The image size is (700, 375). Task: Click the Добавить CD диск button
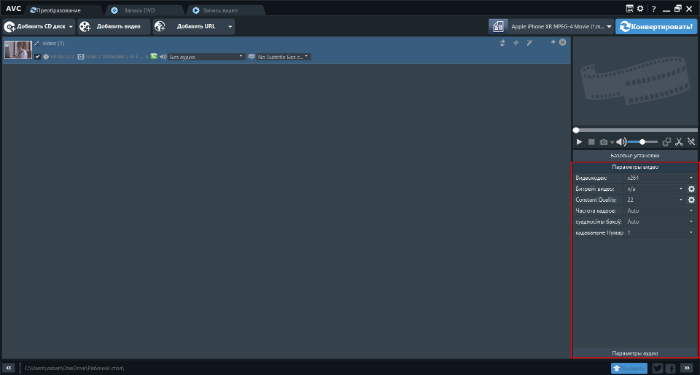[x=35, y=27]
